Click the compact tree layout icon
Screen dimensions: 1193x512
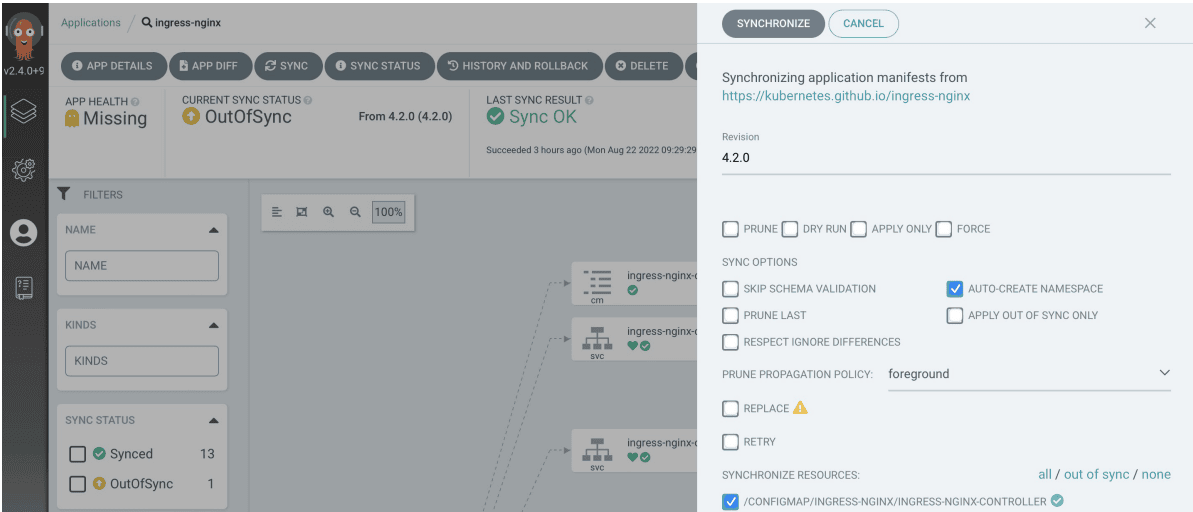point(277,212)
